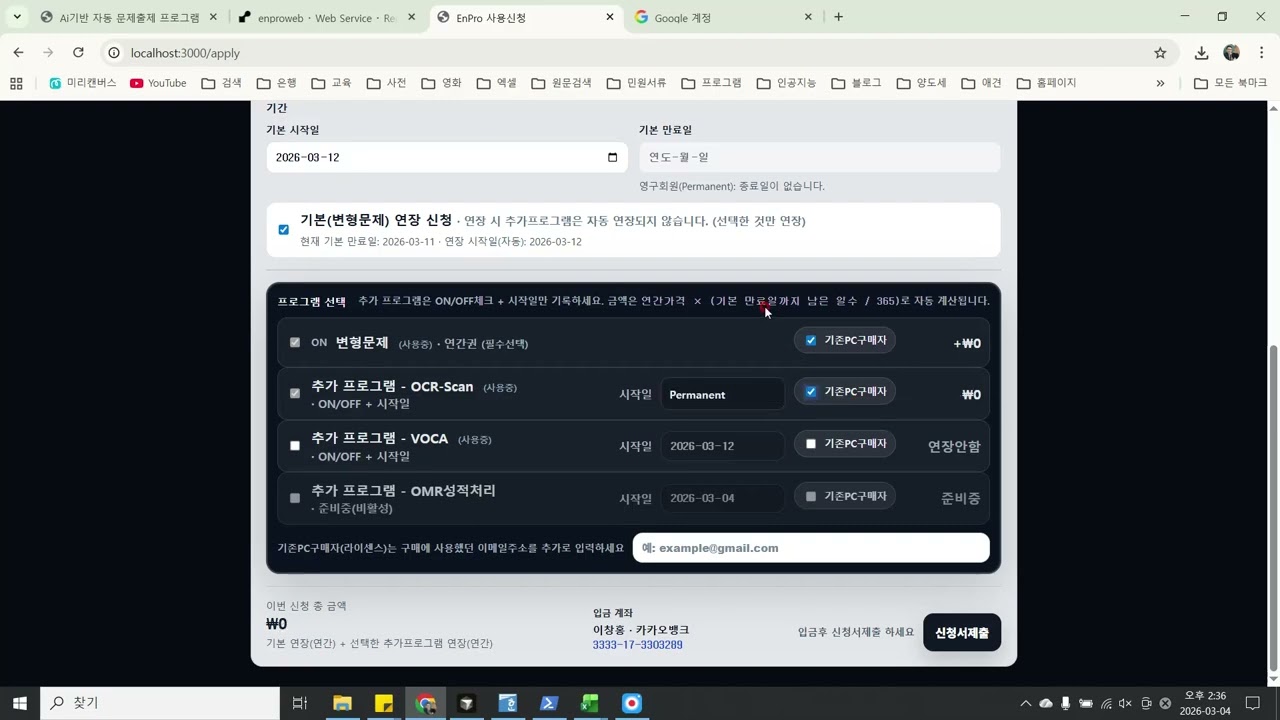Toggle the 기본(변형문제) 연장 신청 checkbox
The width and height of the screenshot is (1280, 720).
[284, 230]
